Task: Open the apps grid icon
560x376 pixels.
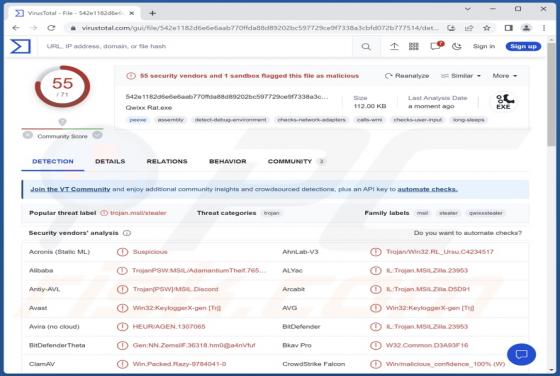Action: (x=414, y=46)
